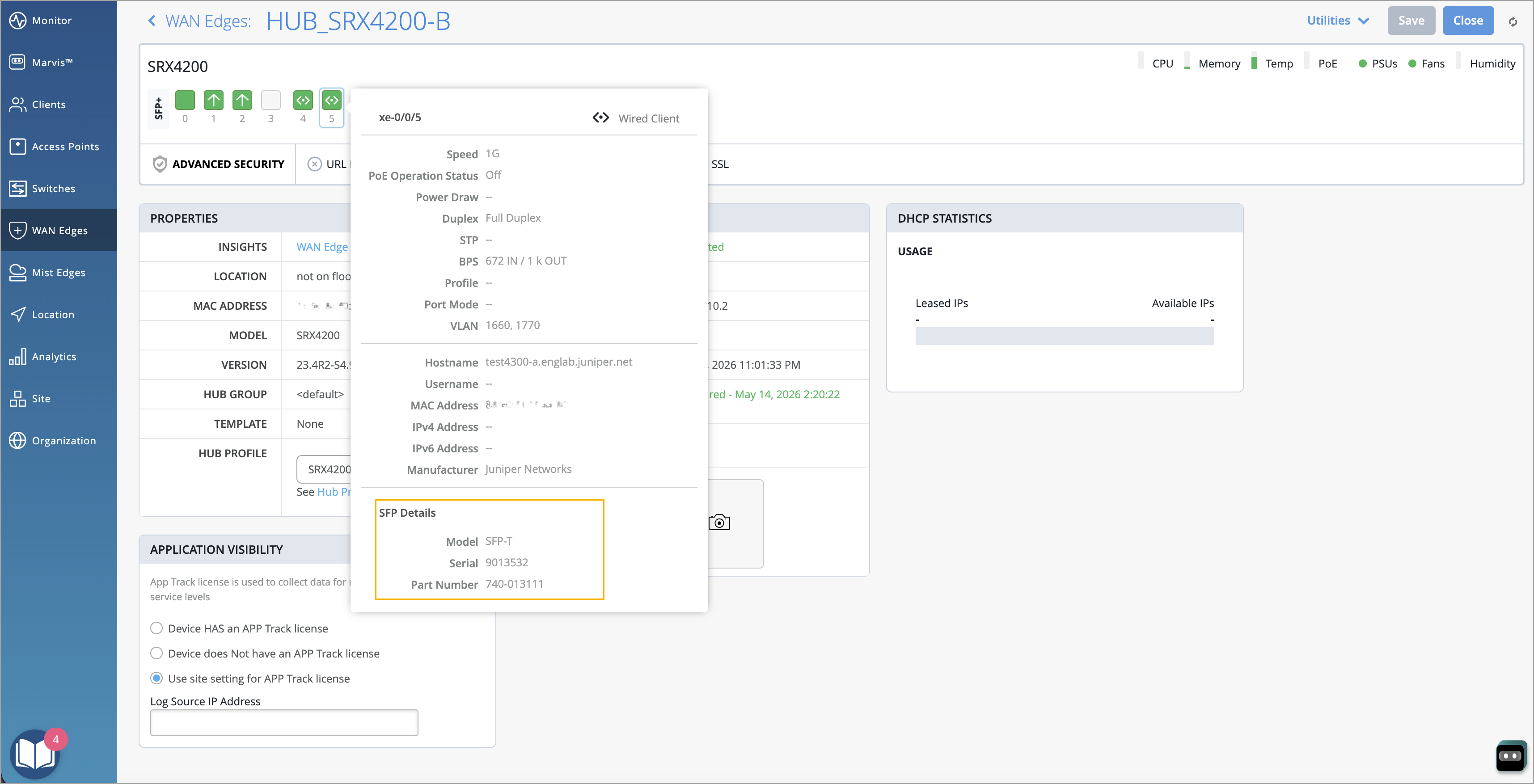Screen dimensions: 1534x784
Task: Open Organization in sidebar
Action: pos(59,441)
